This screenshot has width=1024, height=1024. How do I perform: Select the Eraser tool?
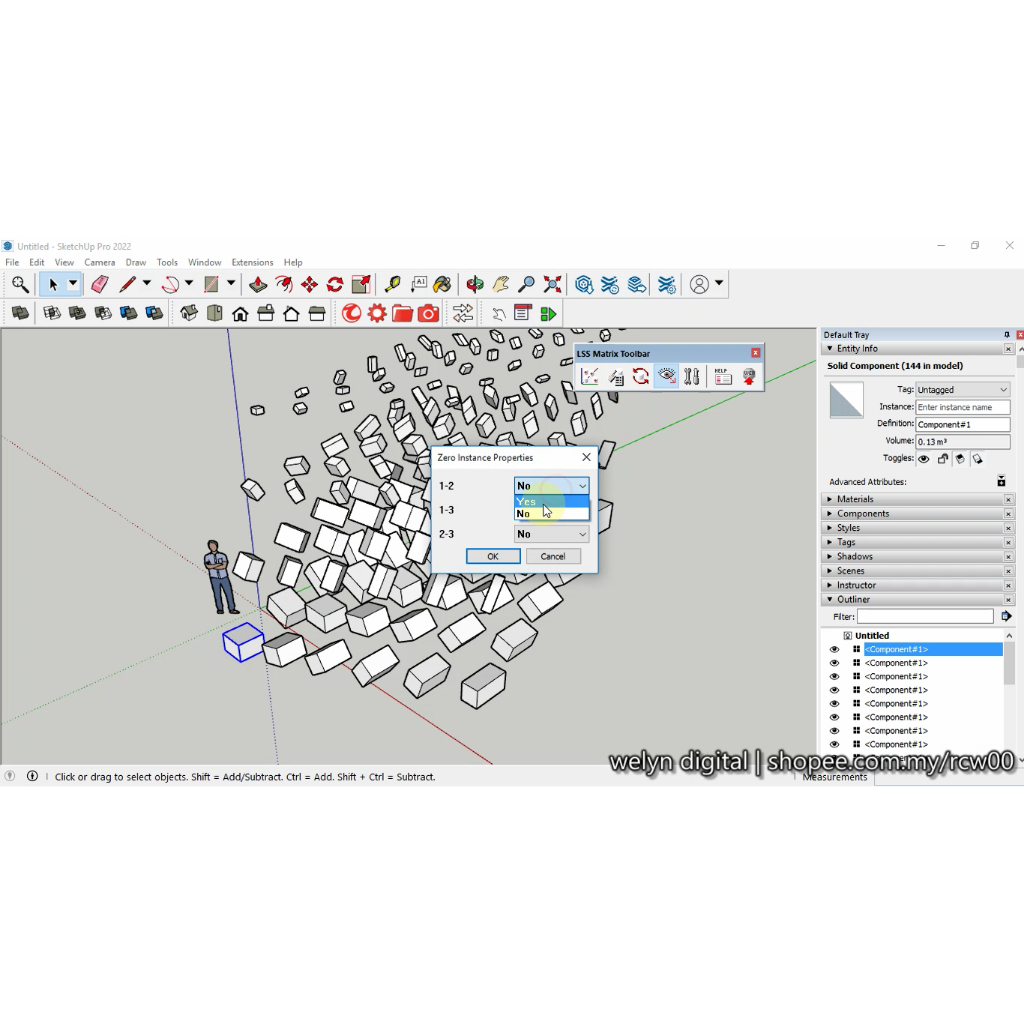point(99,285)
